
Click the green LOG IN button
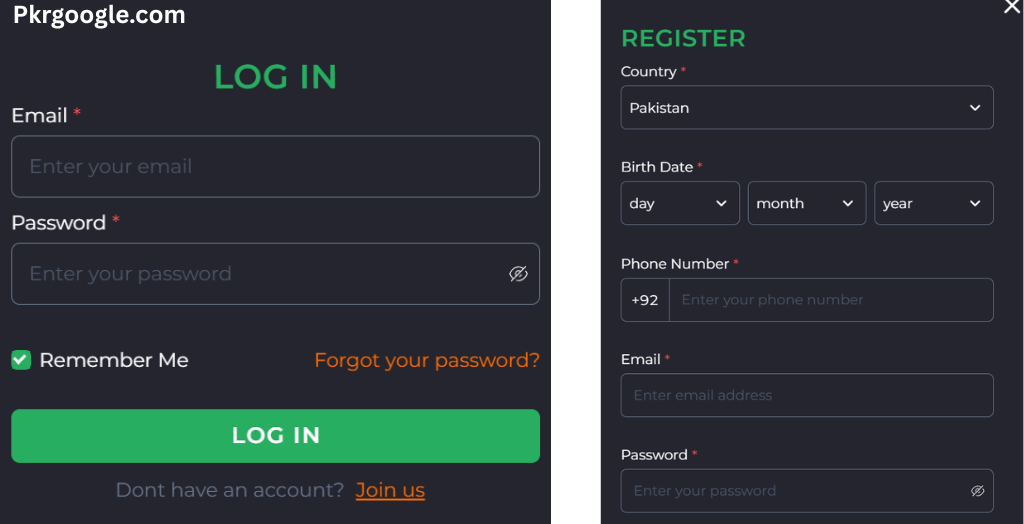click(275, 436)
